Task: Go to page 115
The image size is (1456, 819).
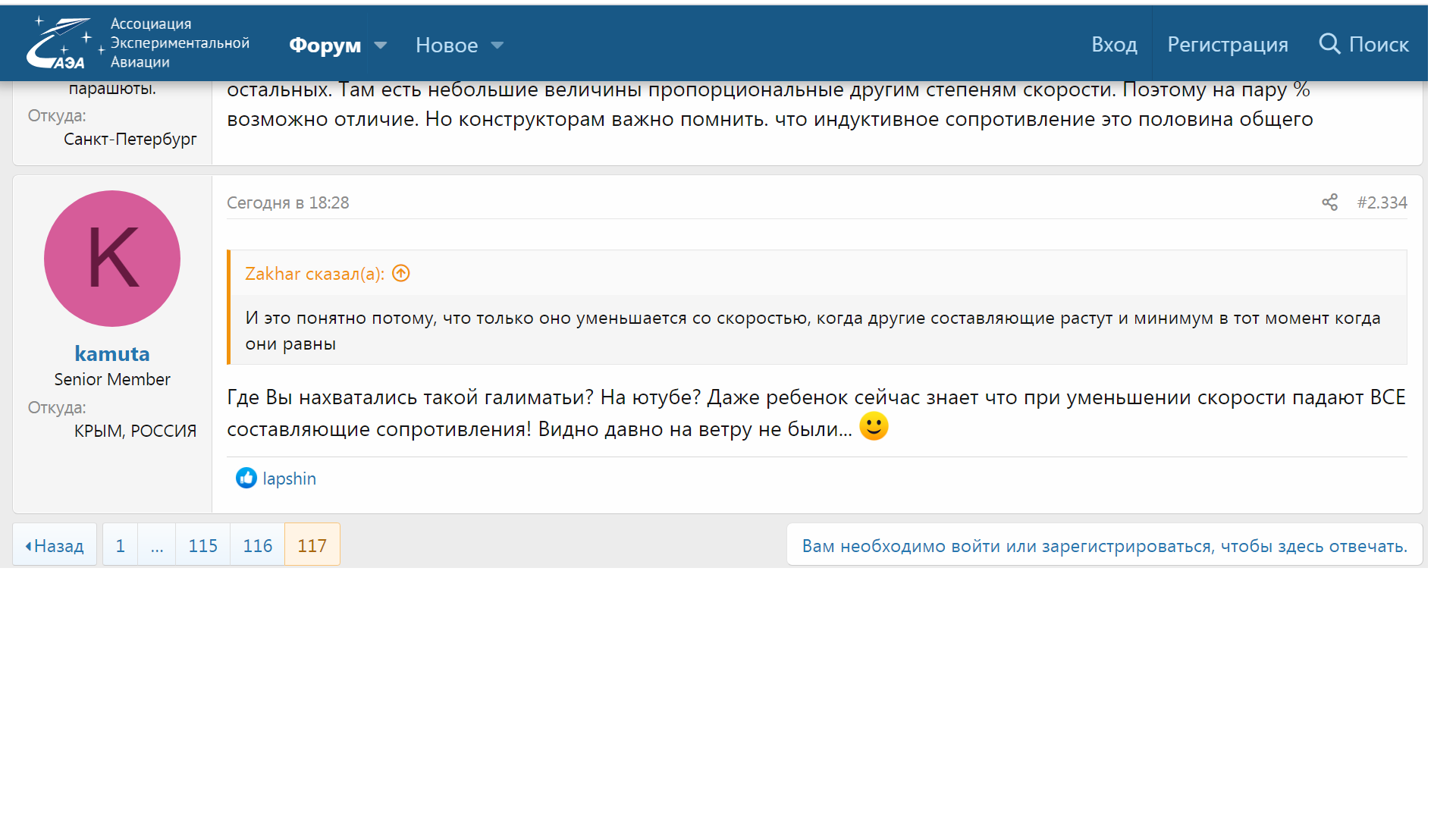Action: point(202,545)
